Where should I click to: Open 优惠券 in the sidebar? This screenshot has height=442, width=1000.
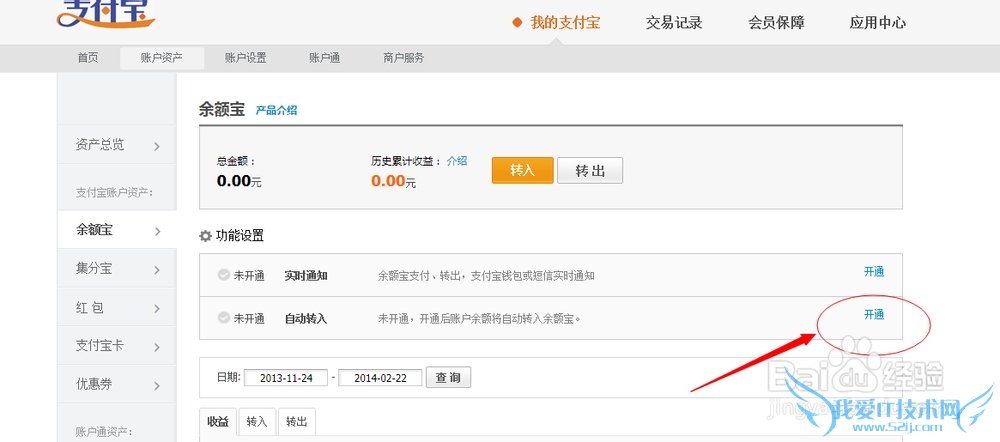point(116,385)
